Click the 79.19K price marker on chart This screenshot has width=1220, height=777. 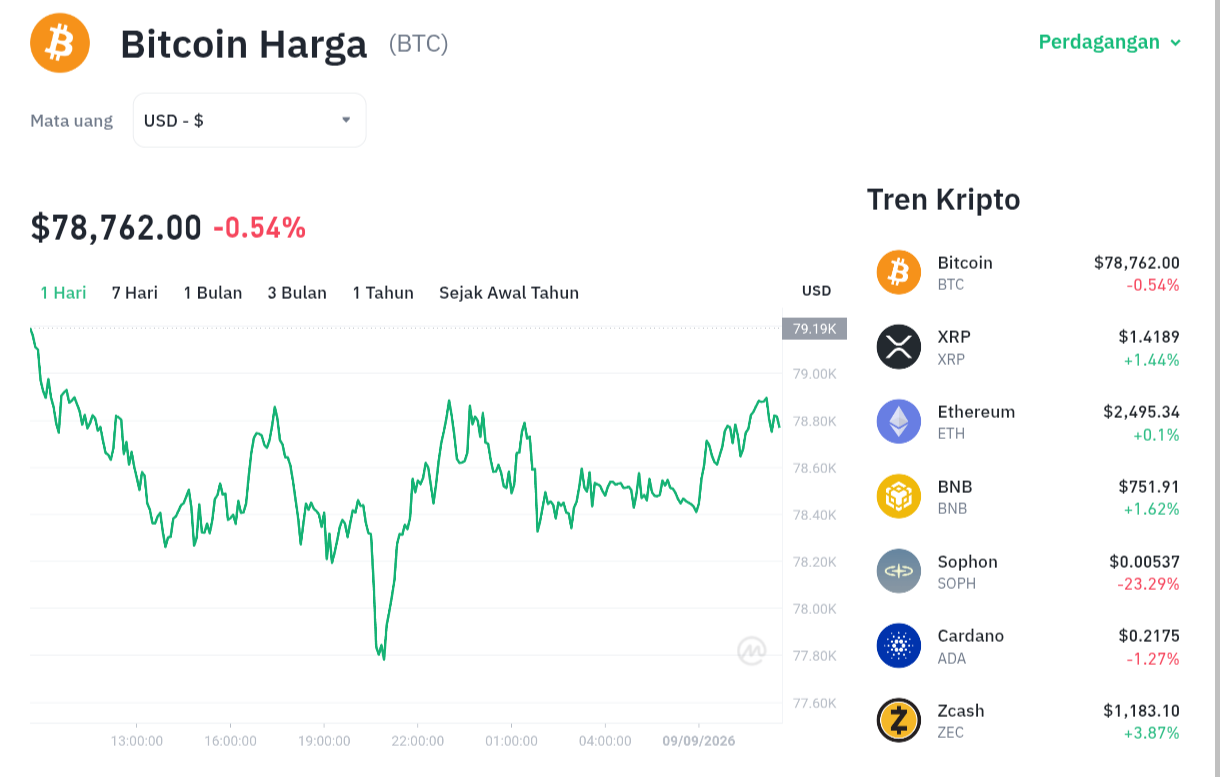[x=814, y=328]
